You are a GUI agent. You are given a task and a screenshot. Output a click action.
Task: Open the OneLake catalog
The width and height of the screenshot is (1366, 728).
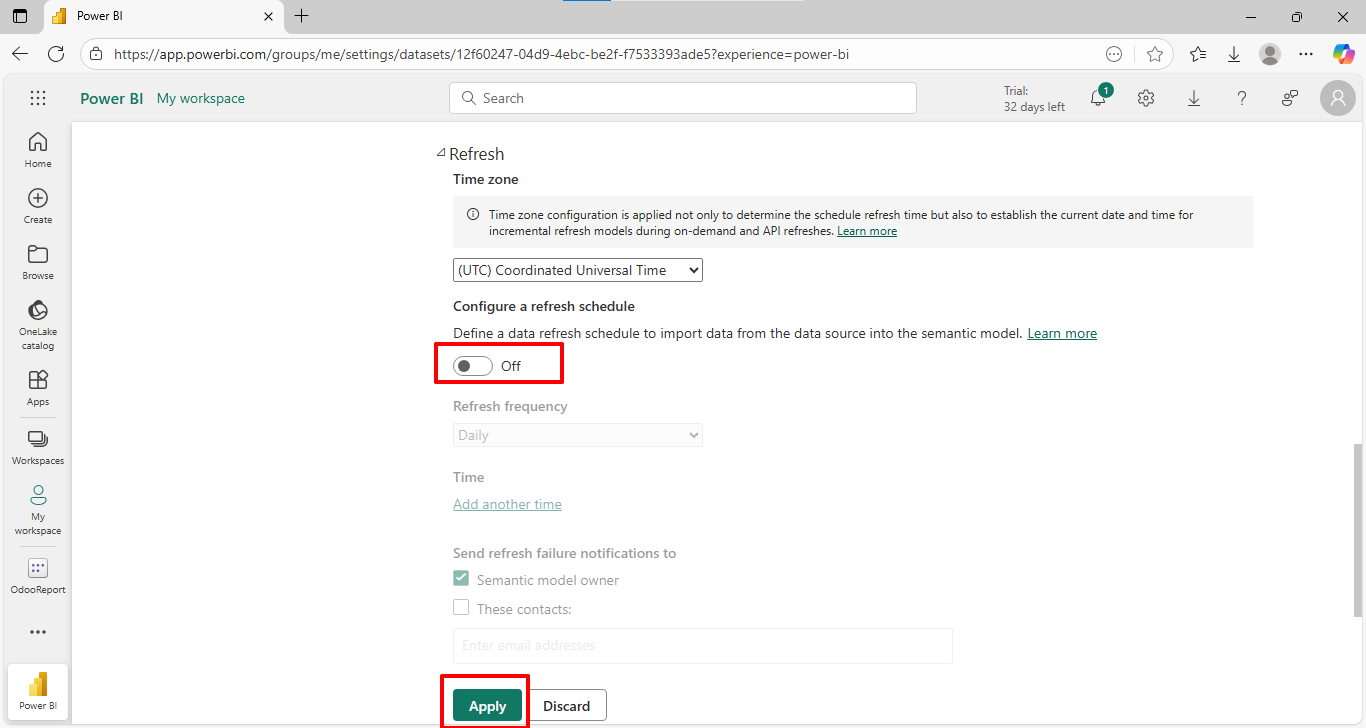[x=38, y=324]
